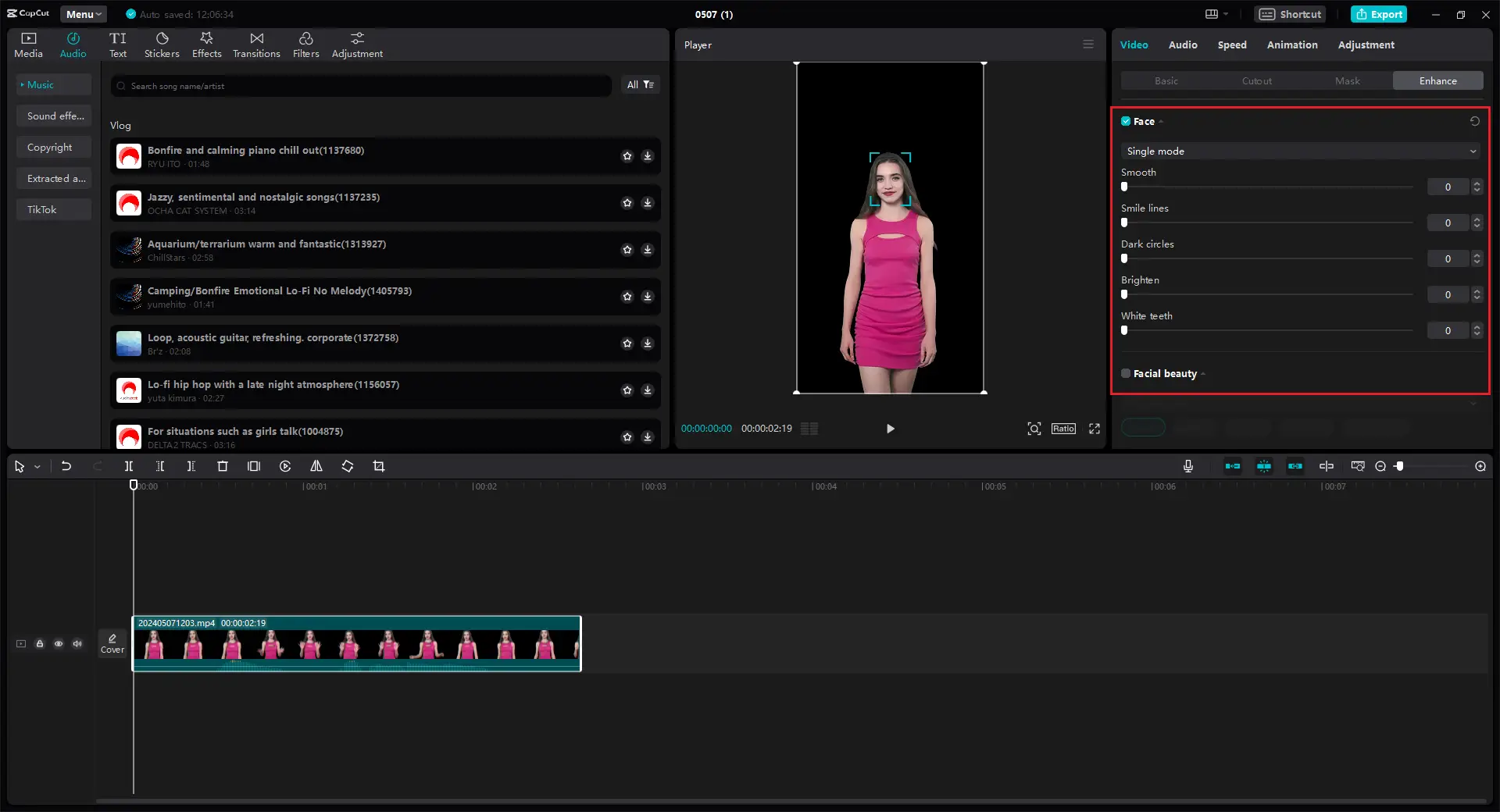This screenshot has width=1500, height=812.
Task: Record a voiceover with the microphone icon
Action: pyautogui.click(x=1187, y=466)
